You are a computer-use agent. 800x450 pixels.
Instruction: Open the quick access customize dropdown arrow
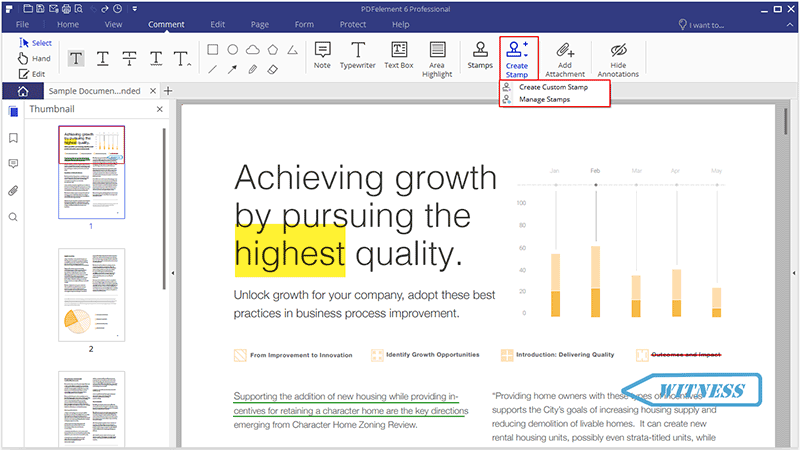(135, 9)
